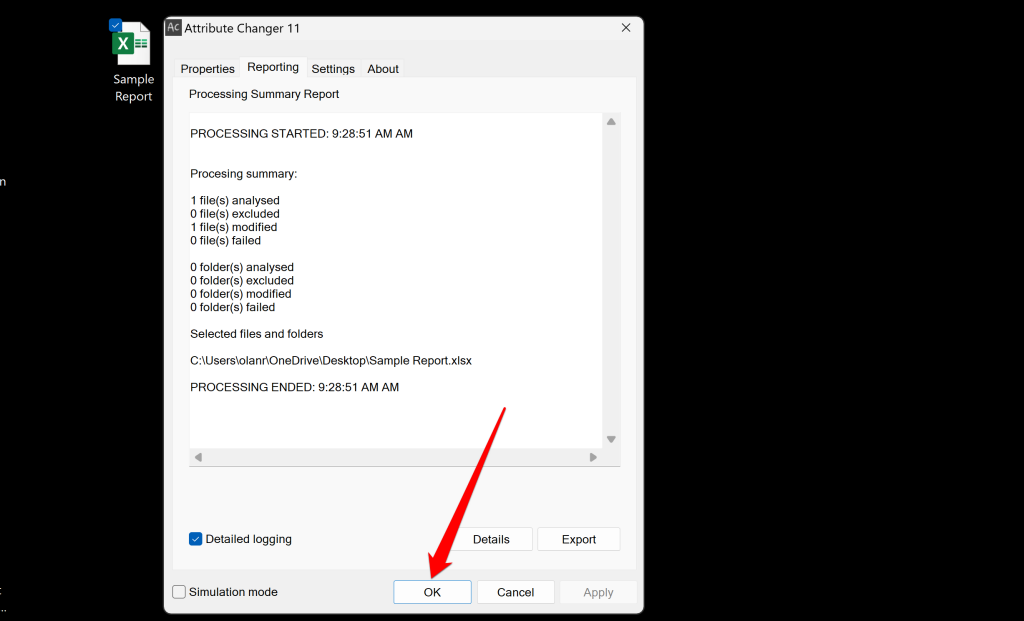Select the Reporting tab
This screenshot has width=1024, height=621.
(273, 67)
